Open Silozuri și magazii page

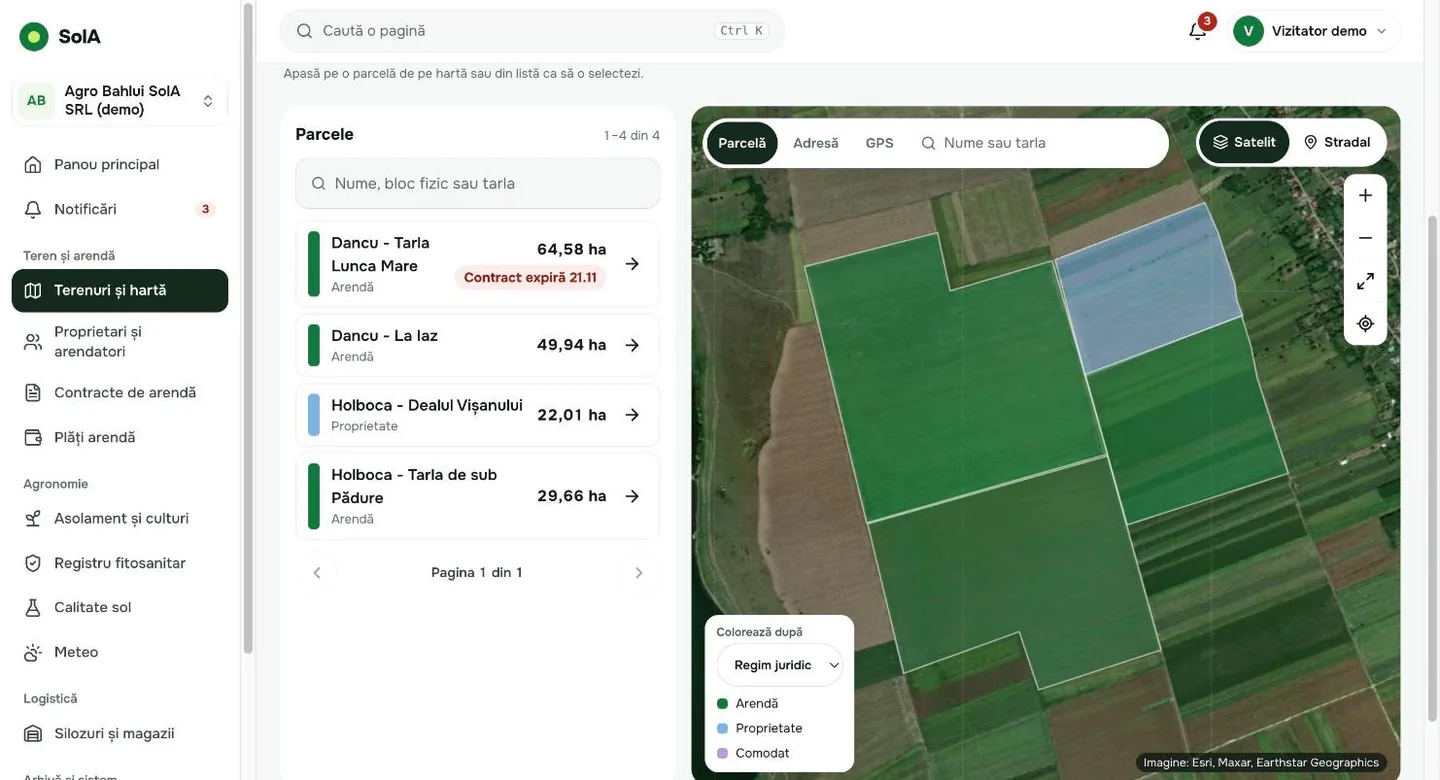click(120, 734)
